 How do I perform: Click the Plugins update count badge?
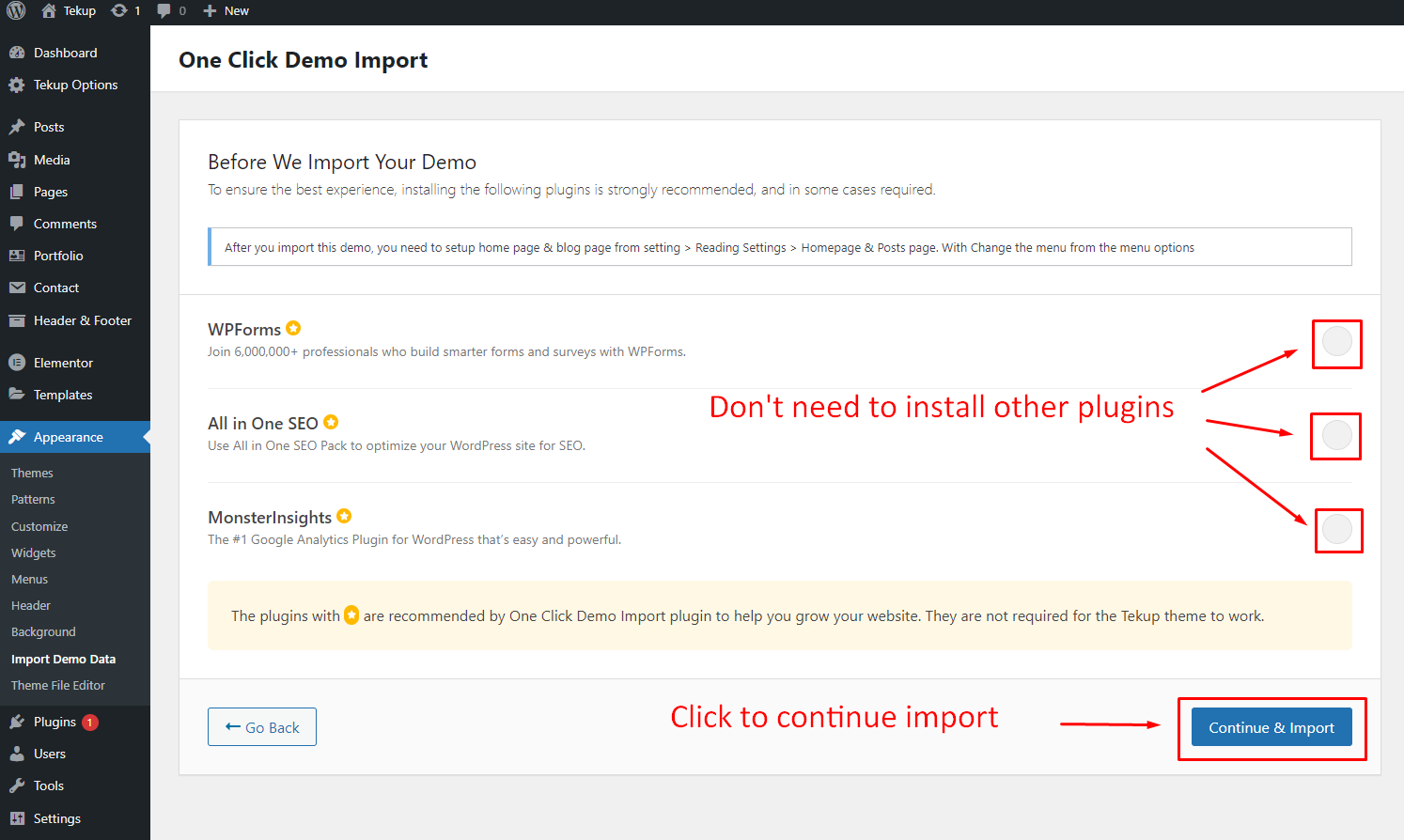coord(90,723)
